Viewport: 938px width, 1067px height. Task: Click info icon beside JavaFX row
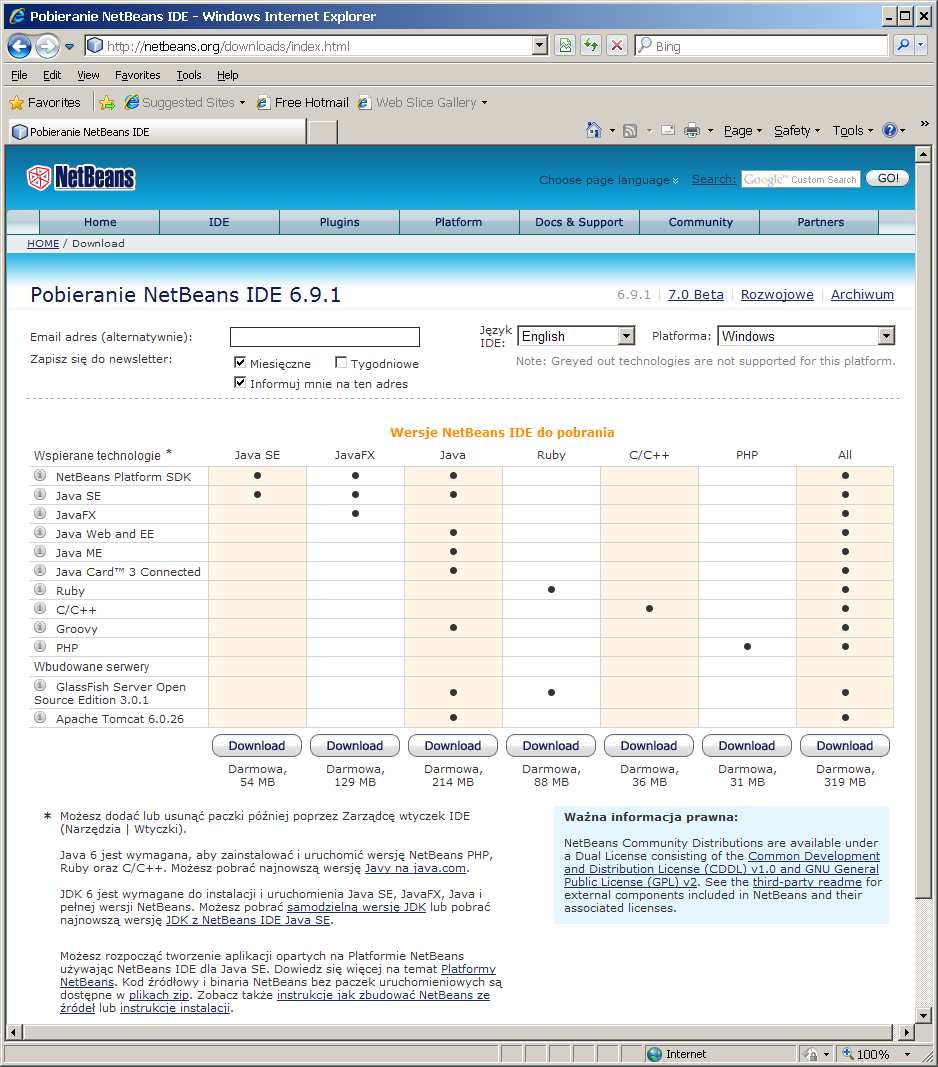tap(40, 514)
